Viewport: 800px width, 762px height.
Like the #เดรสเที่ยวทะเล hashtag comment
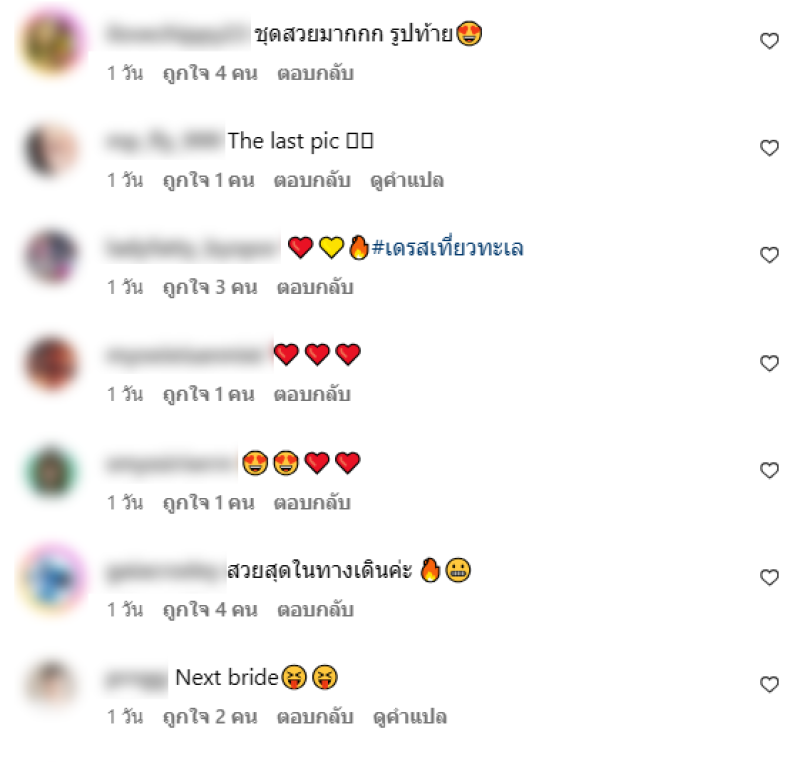tap(769, 255)
